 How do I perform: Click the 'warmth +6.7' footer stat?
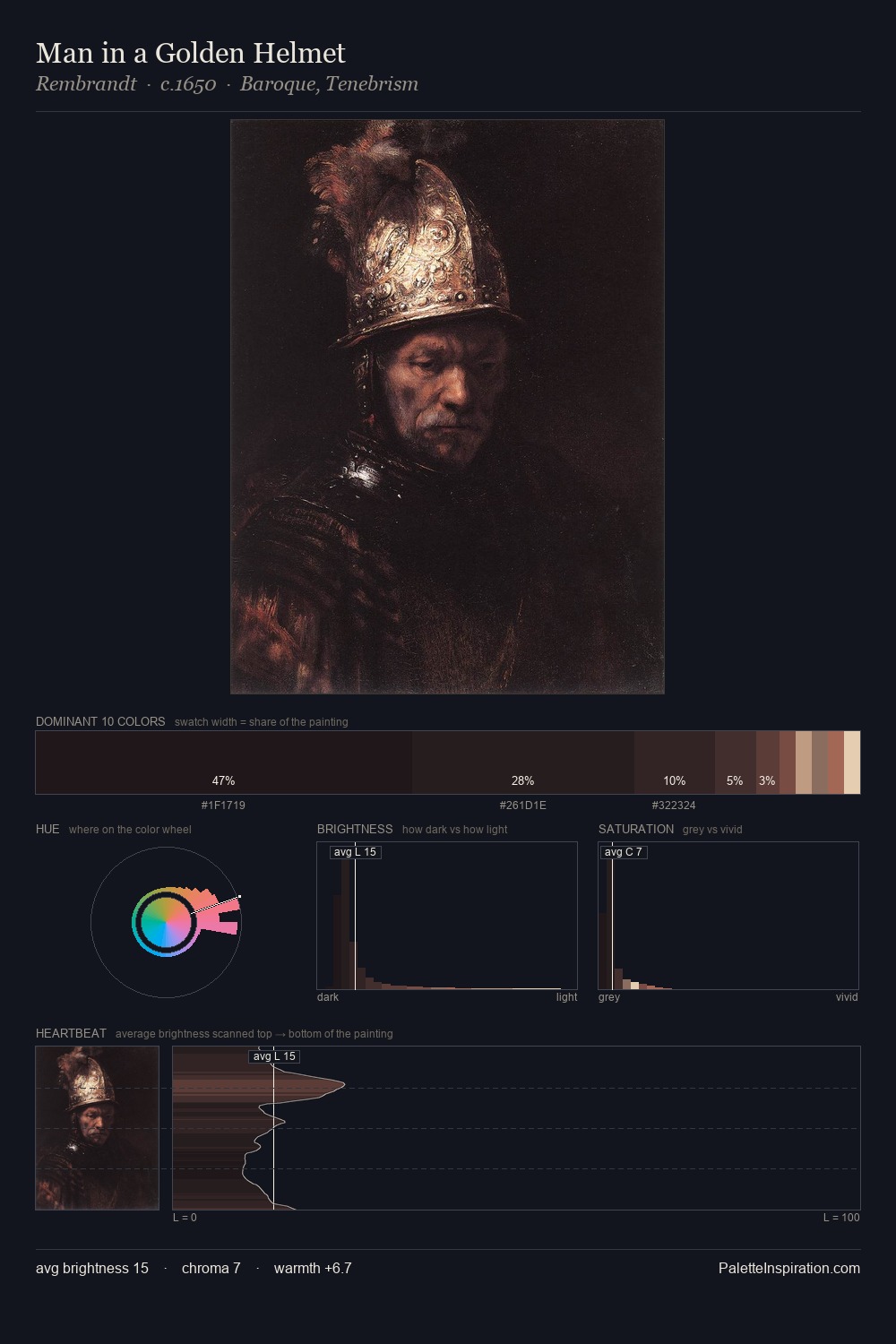click(313, 1268)
